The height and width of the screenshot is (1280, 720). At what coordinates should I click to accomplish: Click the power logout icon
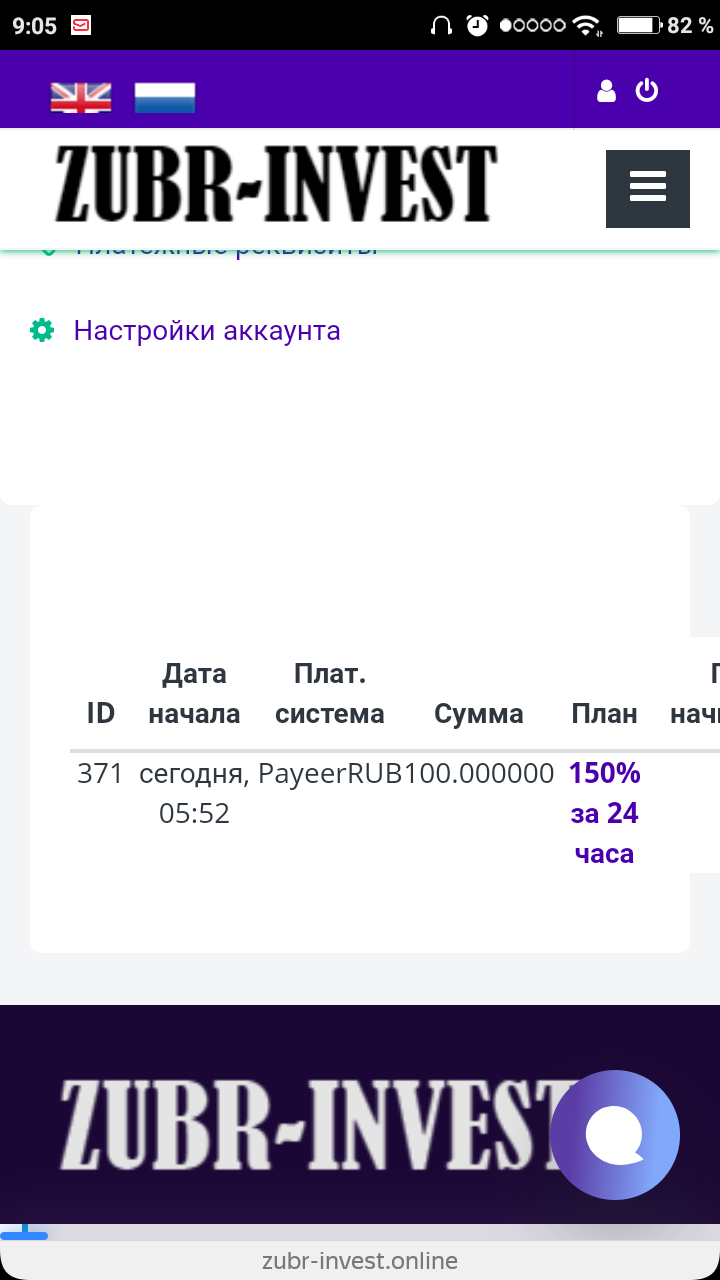[x=647, y=90]
